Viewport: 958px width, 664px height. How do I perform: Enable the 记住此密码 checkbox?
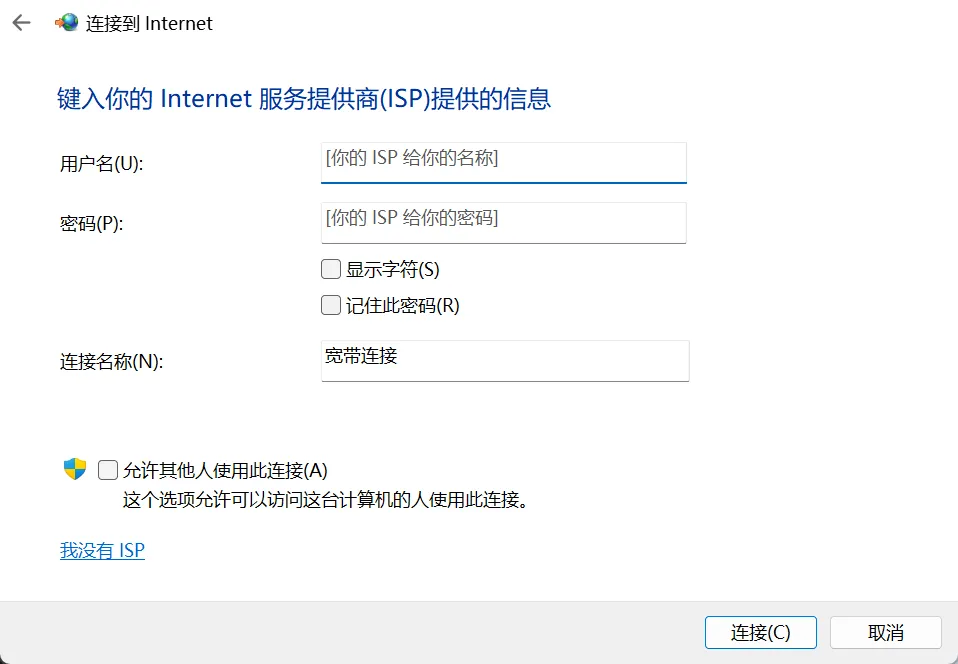pyautogui.click(x=330, y=305)
